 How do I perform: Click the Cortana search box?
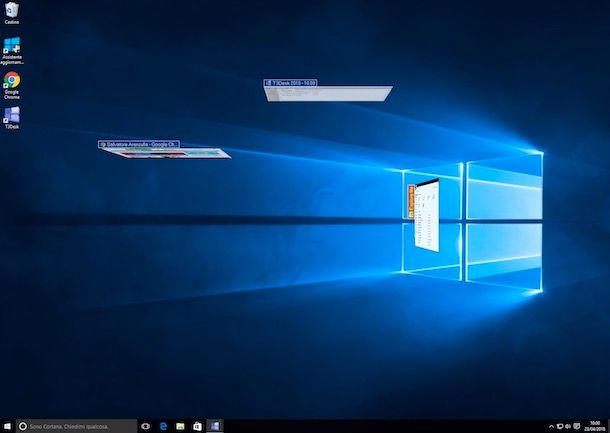coord(76,426)
